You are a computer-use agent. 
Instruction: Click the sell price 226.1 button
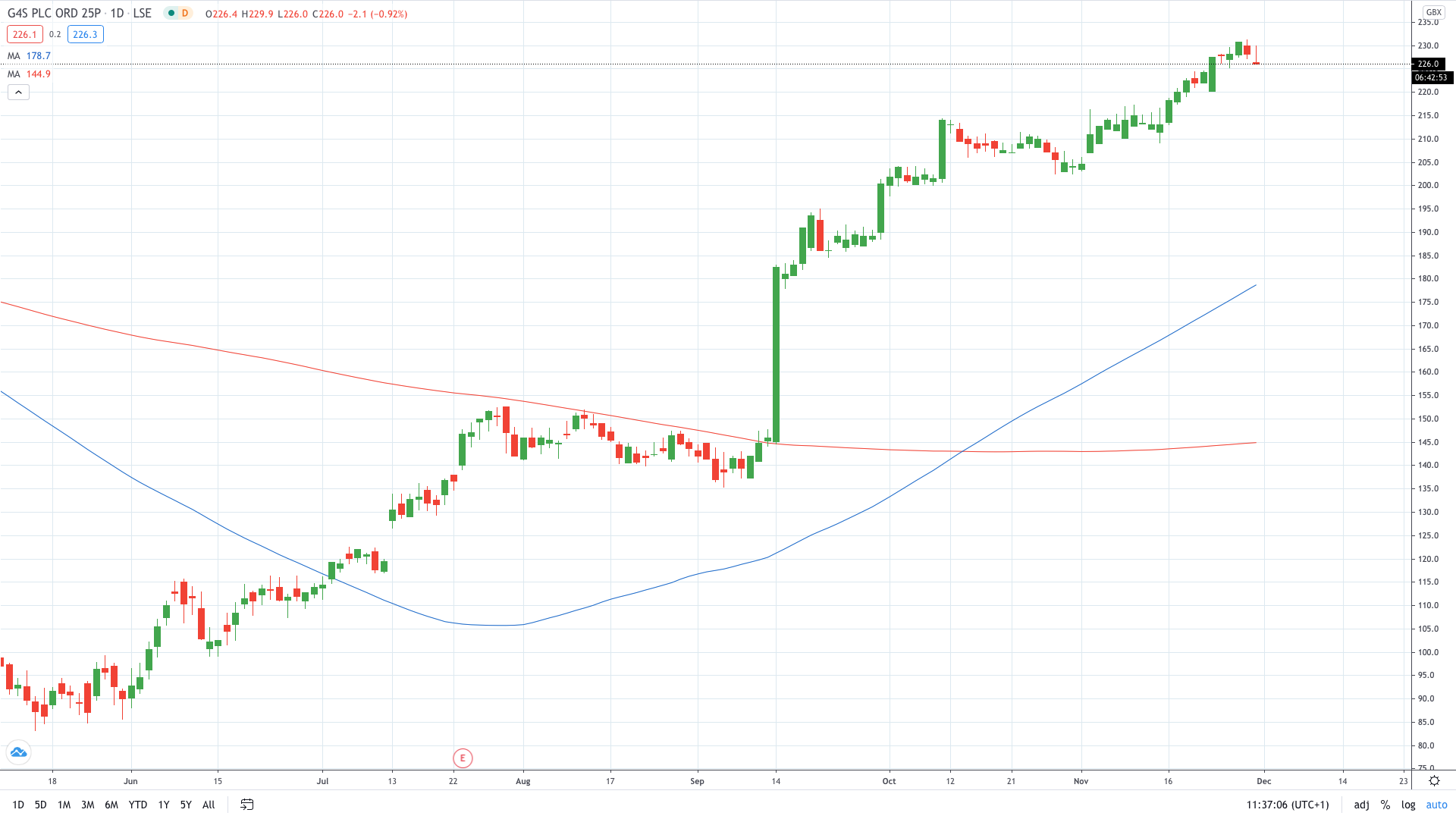(x=25, y=34)
